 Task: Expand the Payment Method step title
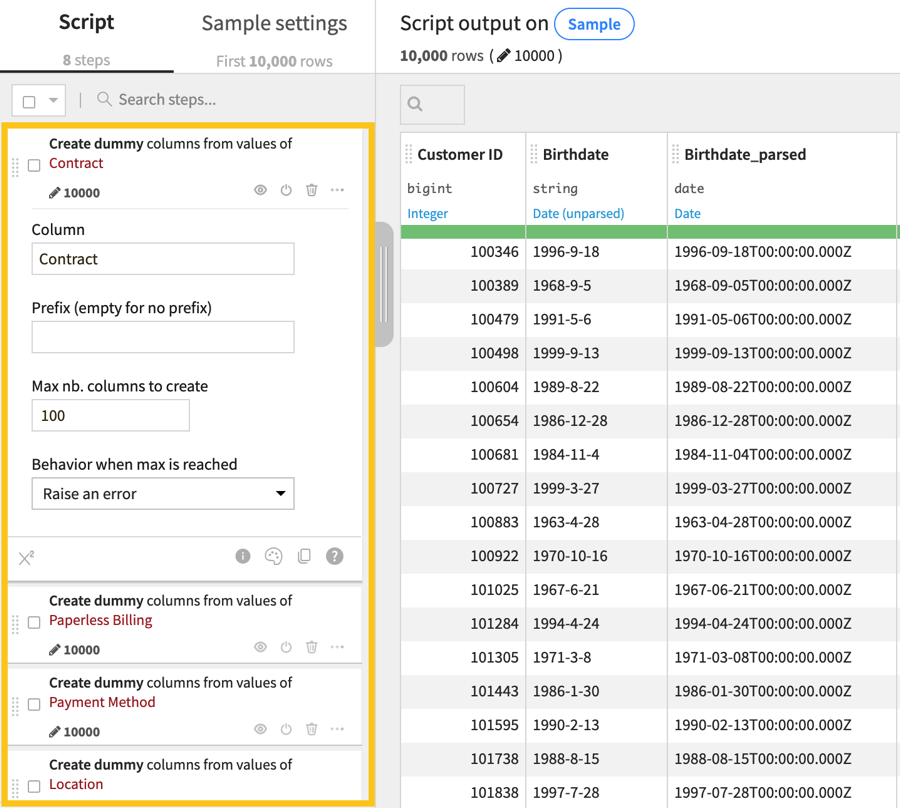[170, 693]
